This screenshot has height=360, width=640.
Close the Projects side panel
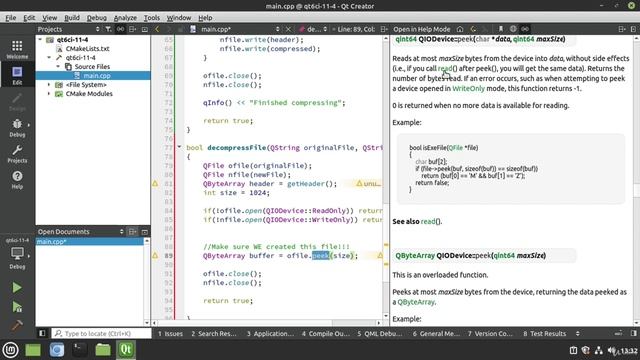pos(144,29)
